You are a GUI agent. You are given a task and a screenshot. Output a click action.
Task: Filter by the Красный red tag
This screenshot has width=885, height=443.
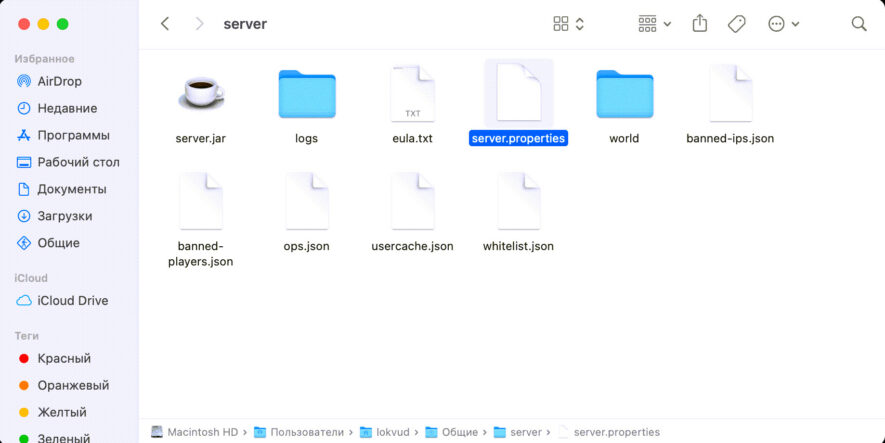pyautogui.click(x=64, y=358)
